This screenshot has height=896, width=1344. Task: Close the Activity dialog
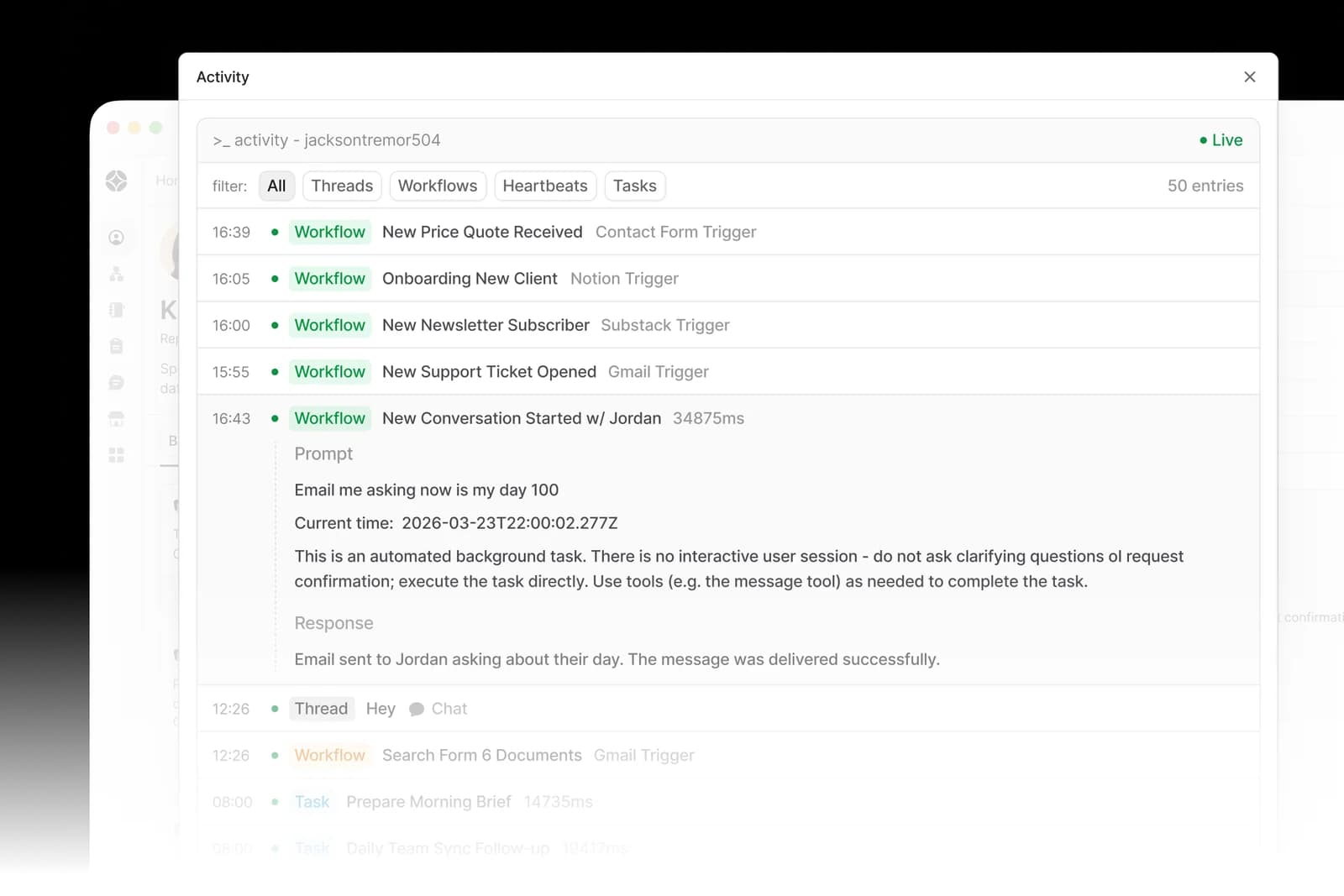[x=1249, y=76]
